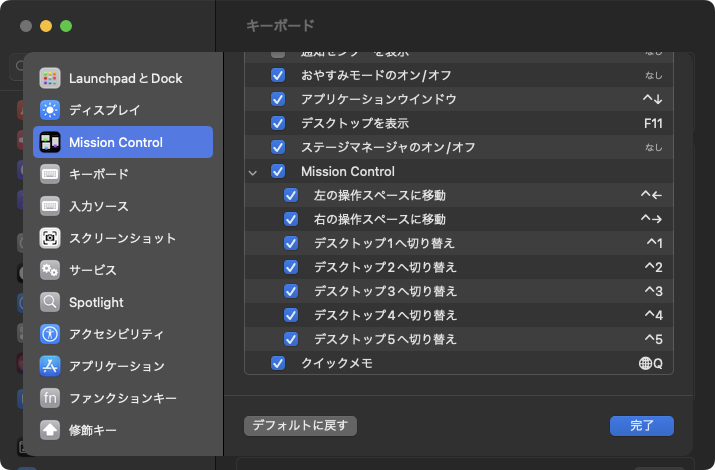
Task: Click the 完了 button
Action: tap(641, 426)
